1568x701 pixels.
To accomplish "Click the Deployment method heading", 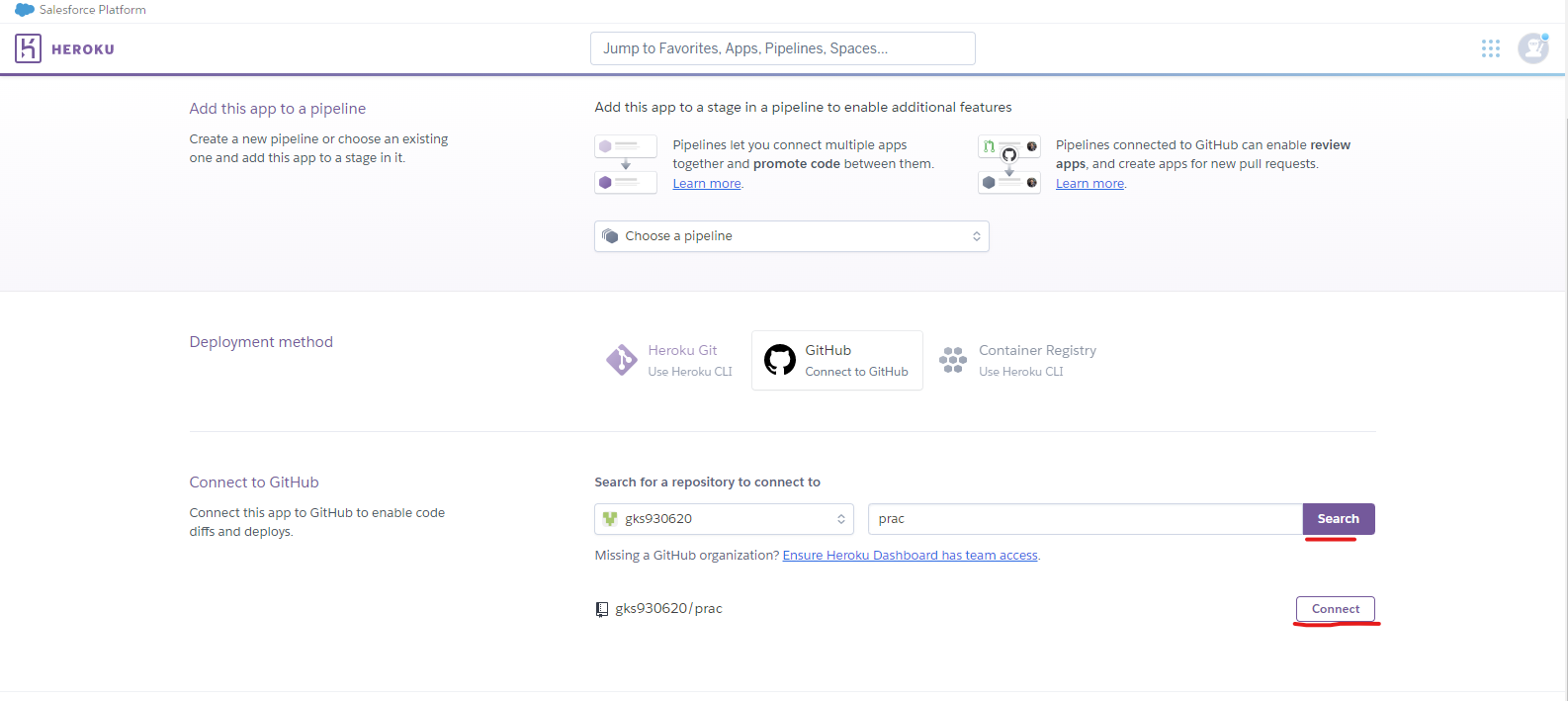I will tap(261, 342).
